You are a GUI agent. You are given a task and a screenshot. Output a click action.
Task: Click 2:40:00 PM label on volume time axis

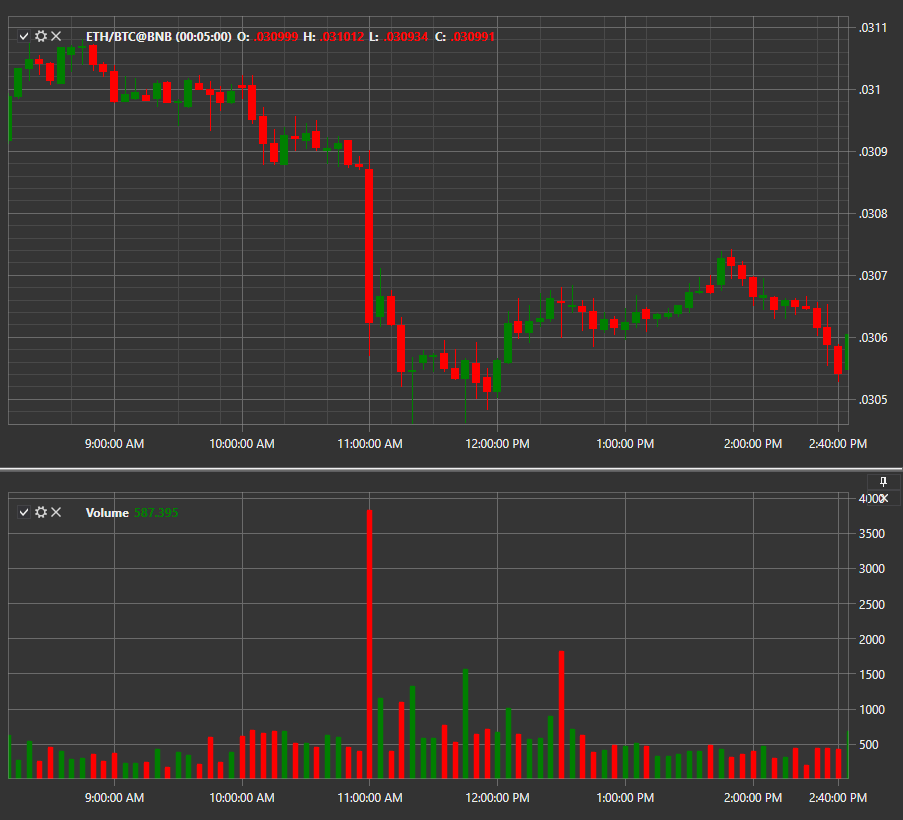tap(838, 798)
